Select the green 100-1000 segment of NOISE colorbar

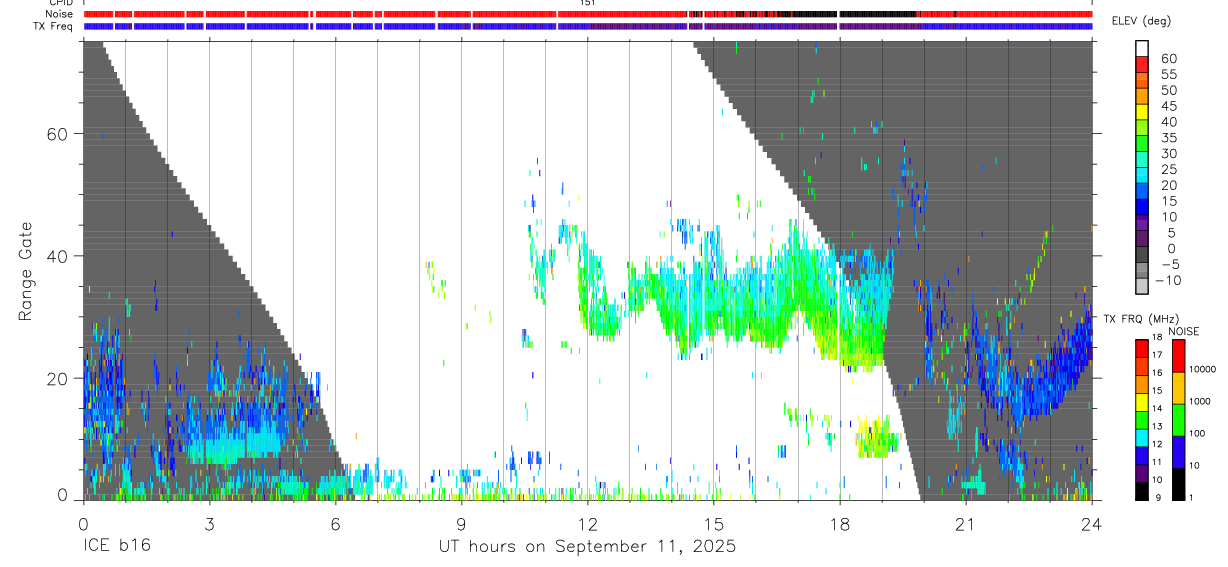(x=1178, y=418)
